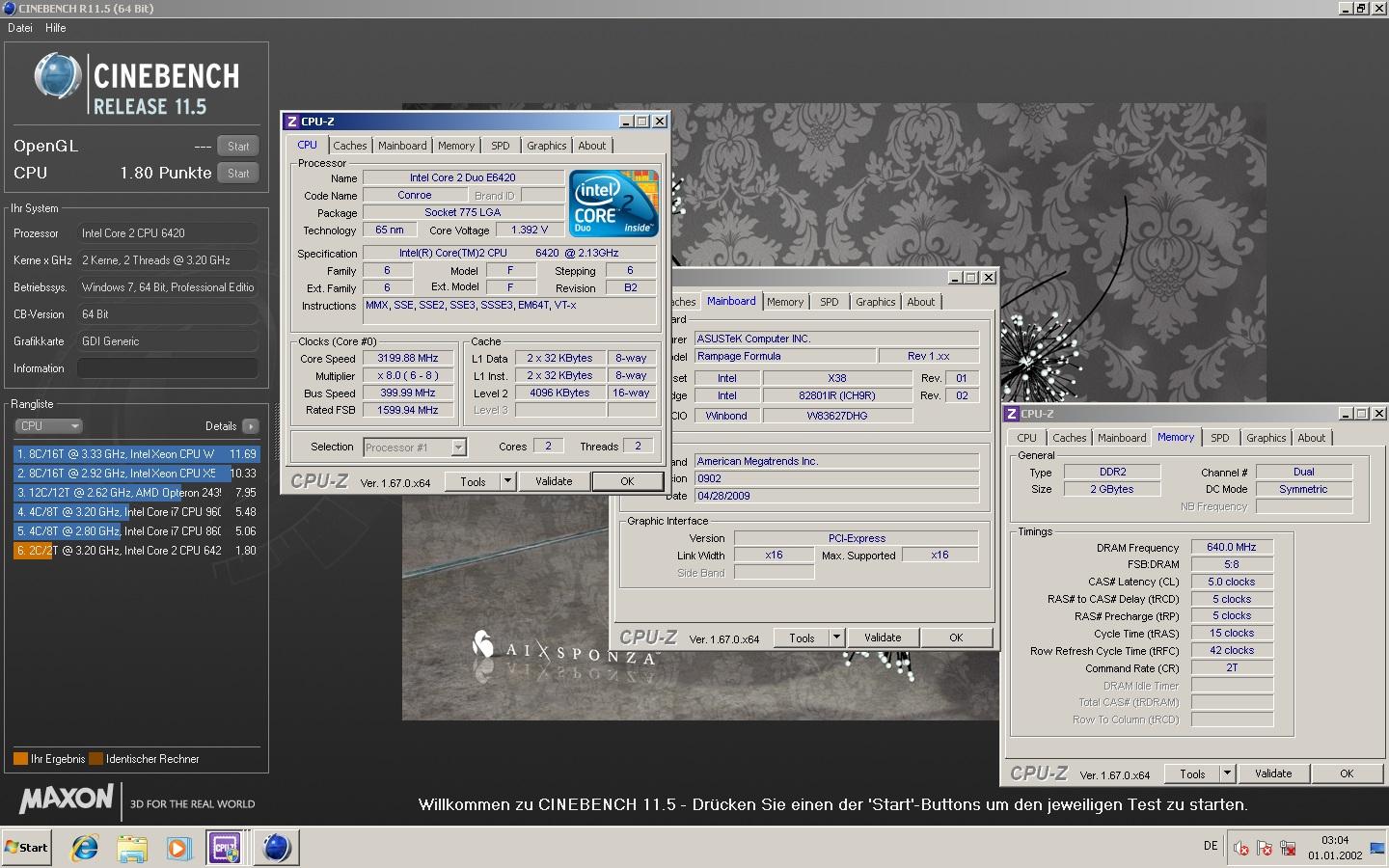Click Tools button in the CPU window

point(473,481)
